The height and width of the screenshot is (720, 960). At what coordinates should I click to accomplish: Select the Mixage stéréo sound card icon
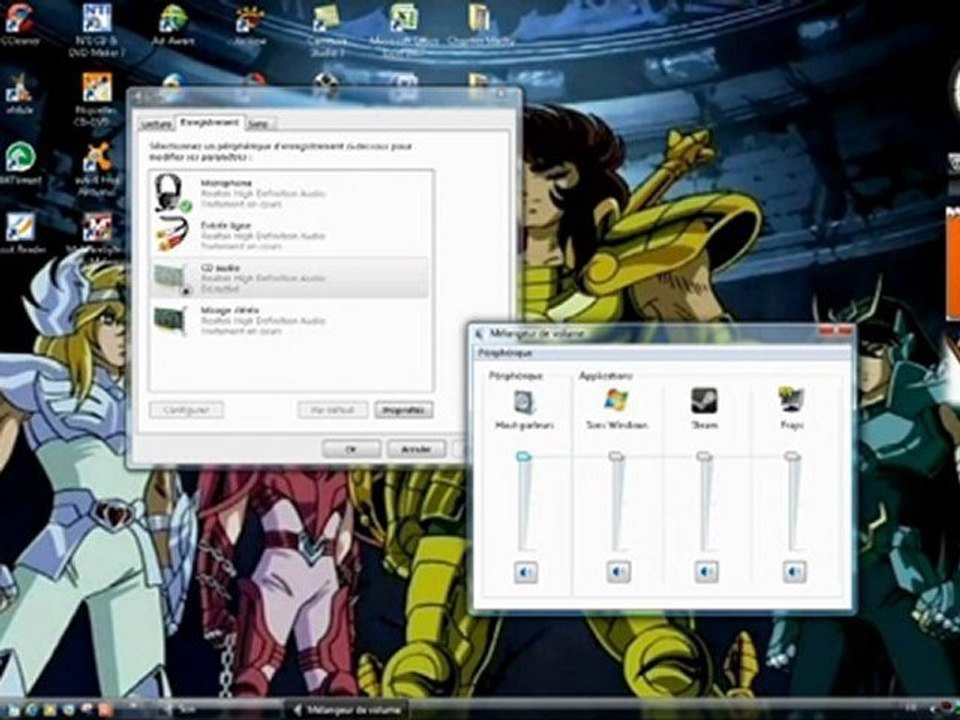[171, 320]
